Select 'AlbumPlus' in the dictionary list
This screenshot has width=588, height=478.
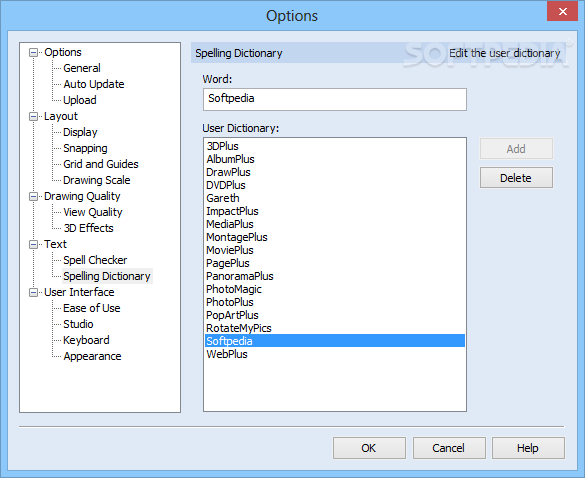334,159
